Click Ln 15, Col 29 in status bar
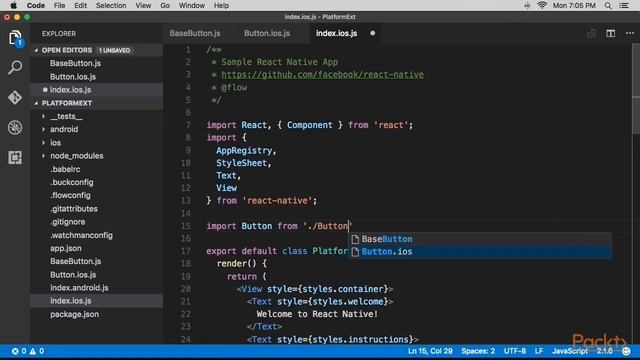The height and width of the screenshot is (360, 640). pos(430,351)
